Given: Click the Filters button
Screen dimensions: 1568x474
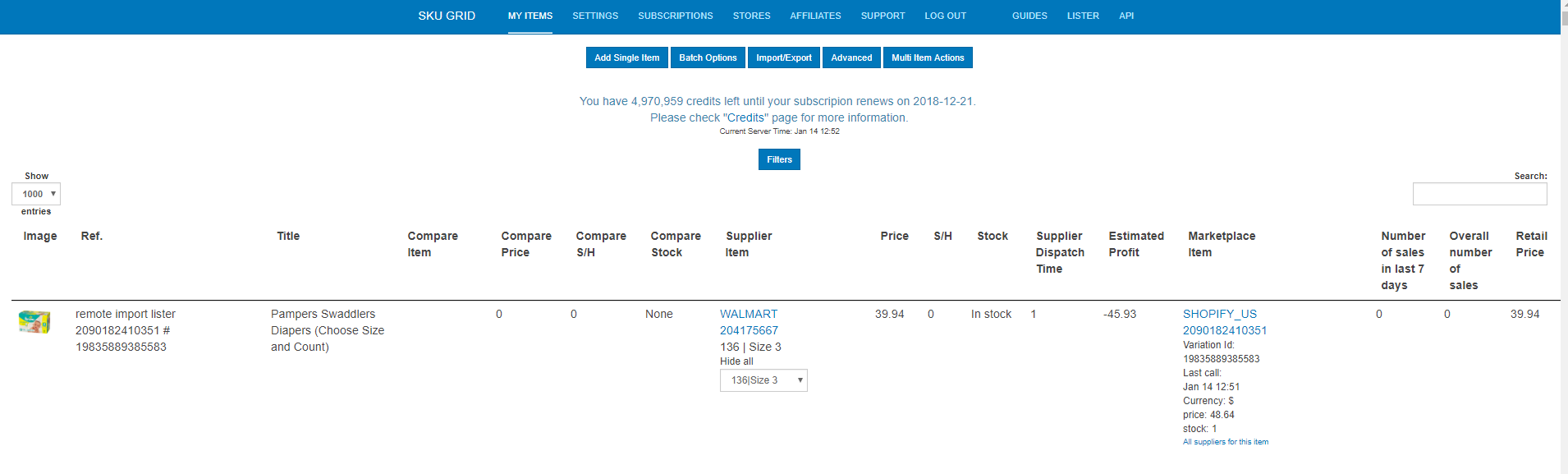Looking at the screenshot, I should [779, 159].
